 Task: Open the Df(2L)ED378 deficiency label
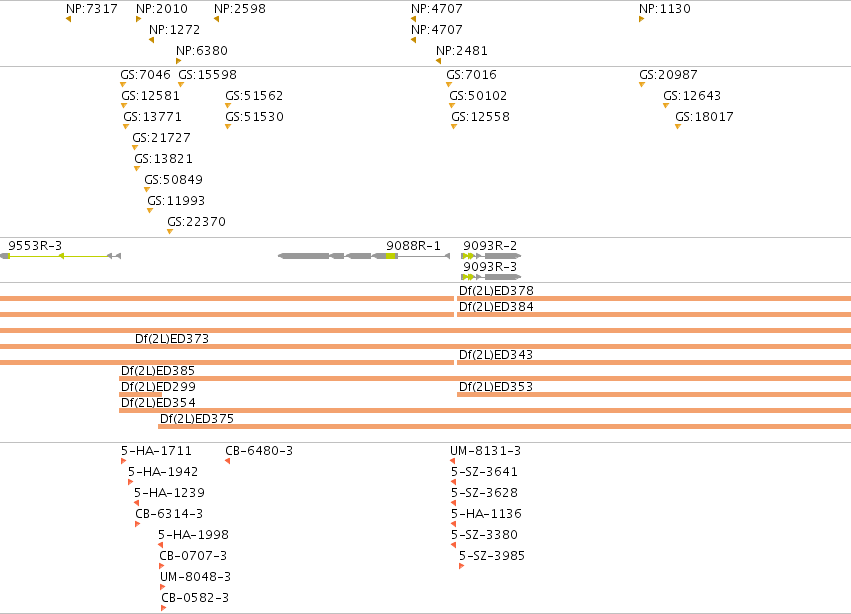pos(496,290)
